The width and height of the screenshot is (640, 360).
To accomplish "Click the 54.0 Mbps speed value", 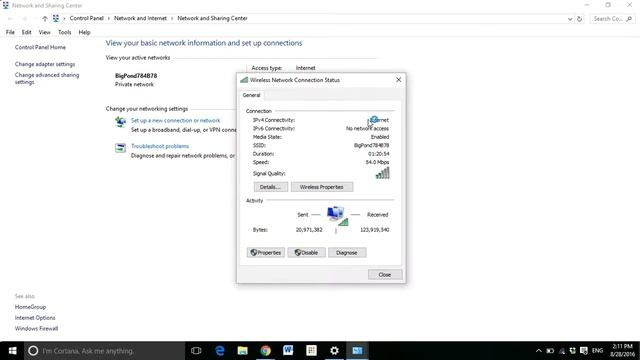I will (377, 162).
